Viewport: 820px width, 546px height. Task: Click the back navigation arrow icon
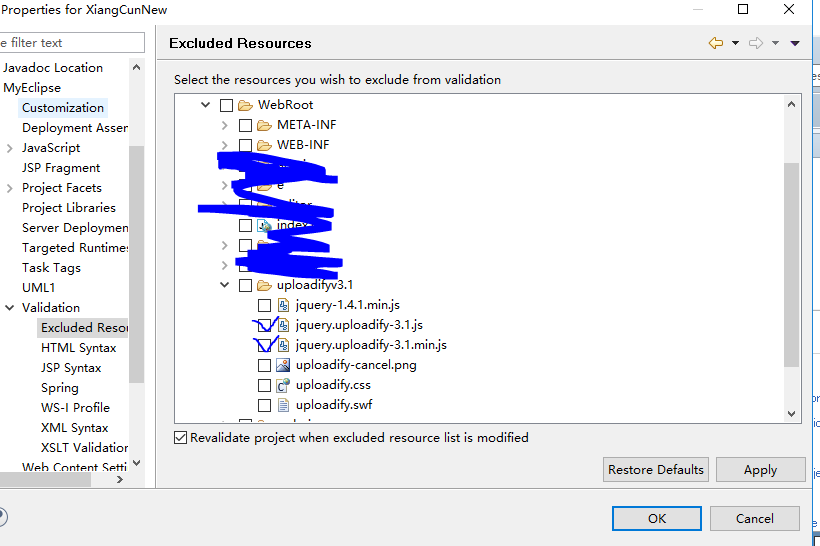[715, 43]
